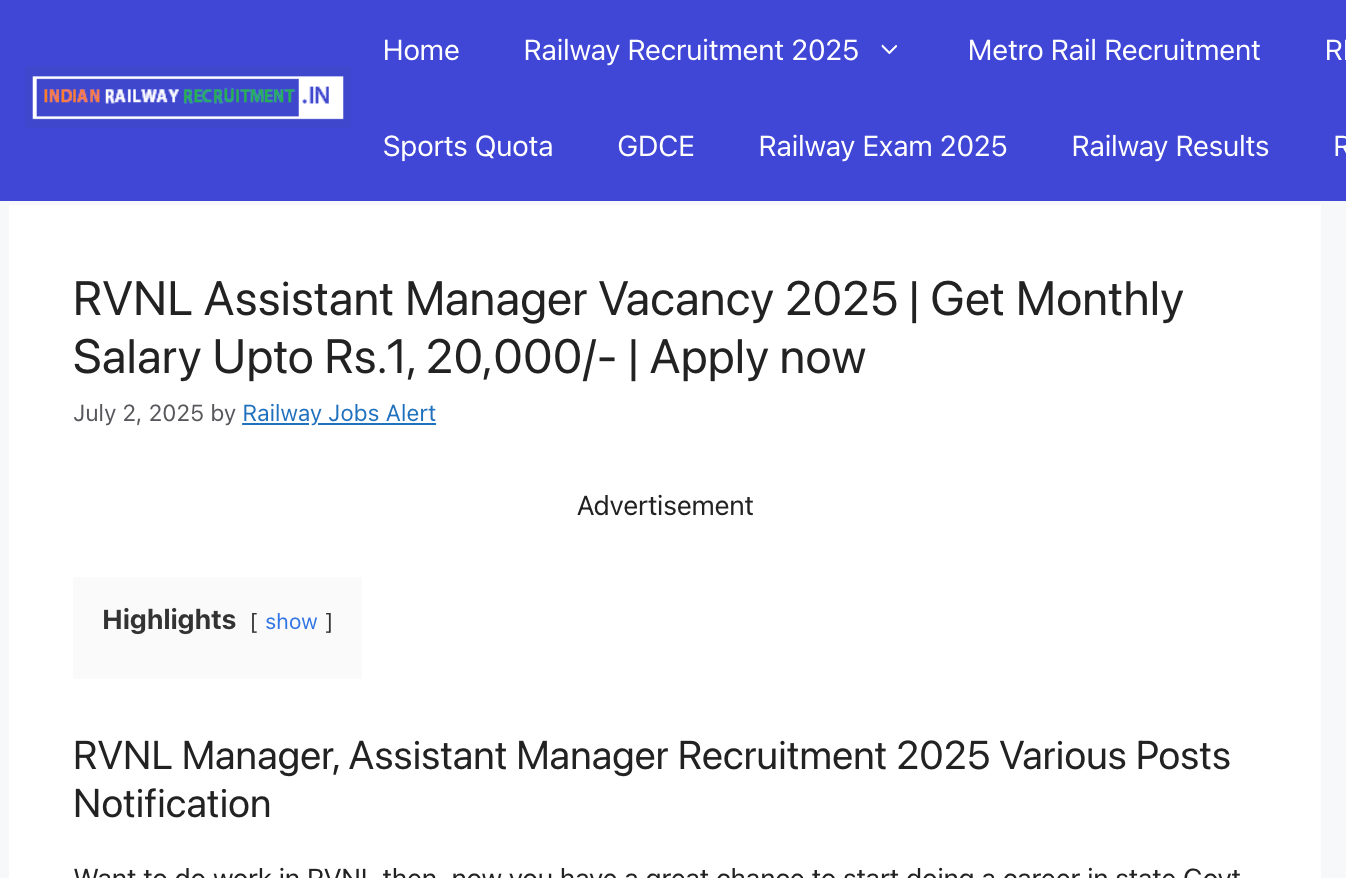Click the cut-off menu item after Railway Results

coord(1339,146)
